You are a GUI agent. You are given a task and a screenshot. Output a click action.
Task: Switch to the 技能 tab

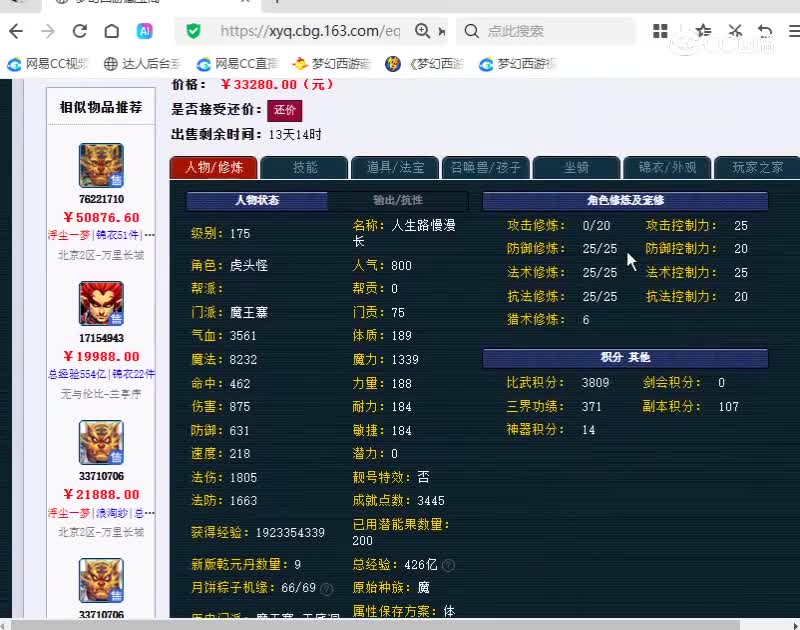(305, 167)
